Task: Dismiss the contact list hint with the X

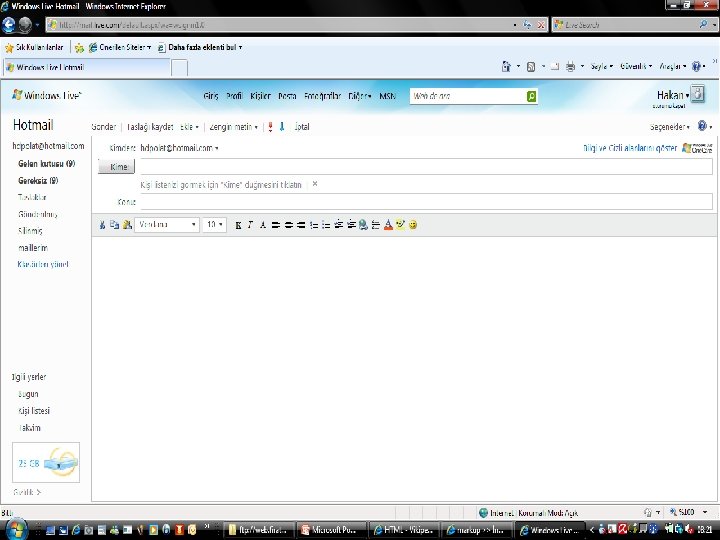Action: [x=315, y=184]
